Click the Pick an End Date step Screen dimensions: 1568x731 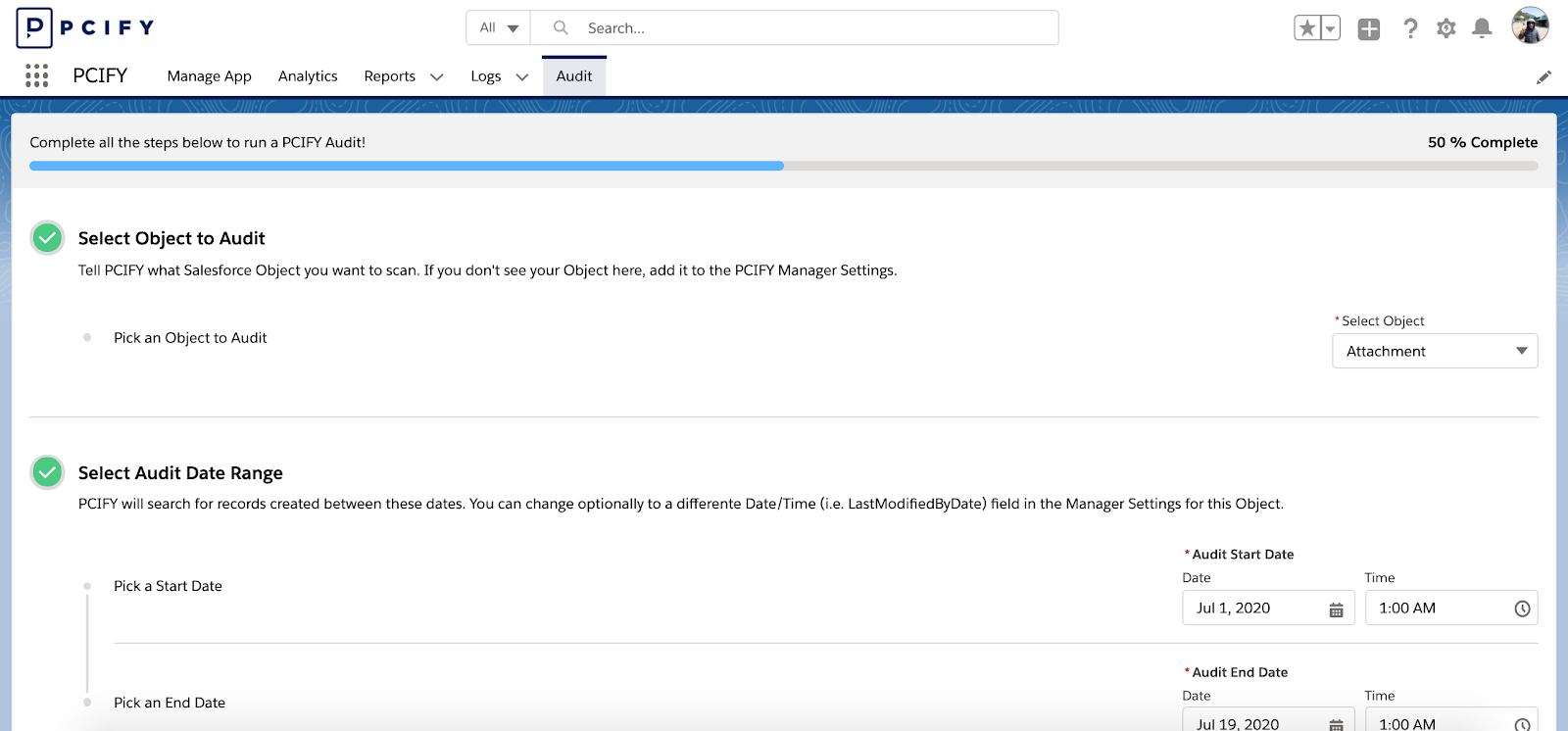click(x=170, y=703)
